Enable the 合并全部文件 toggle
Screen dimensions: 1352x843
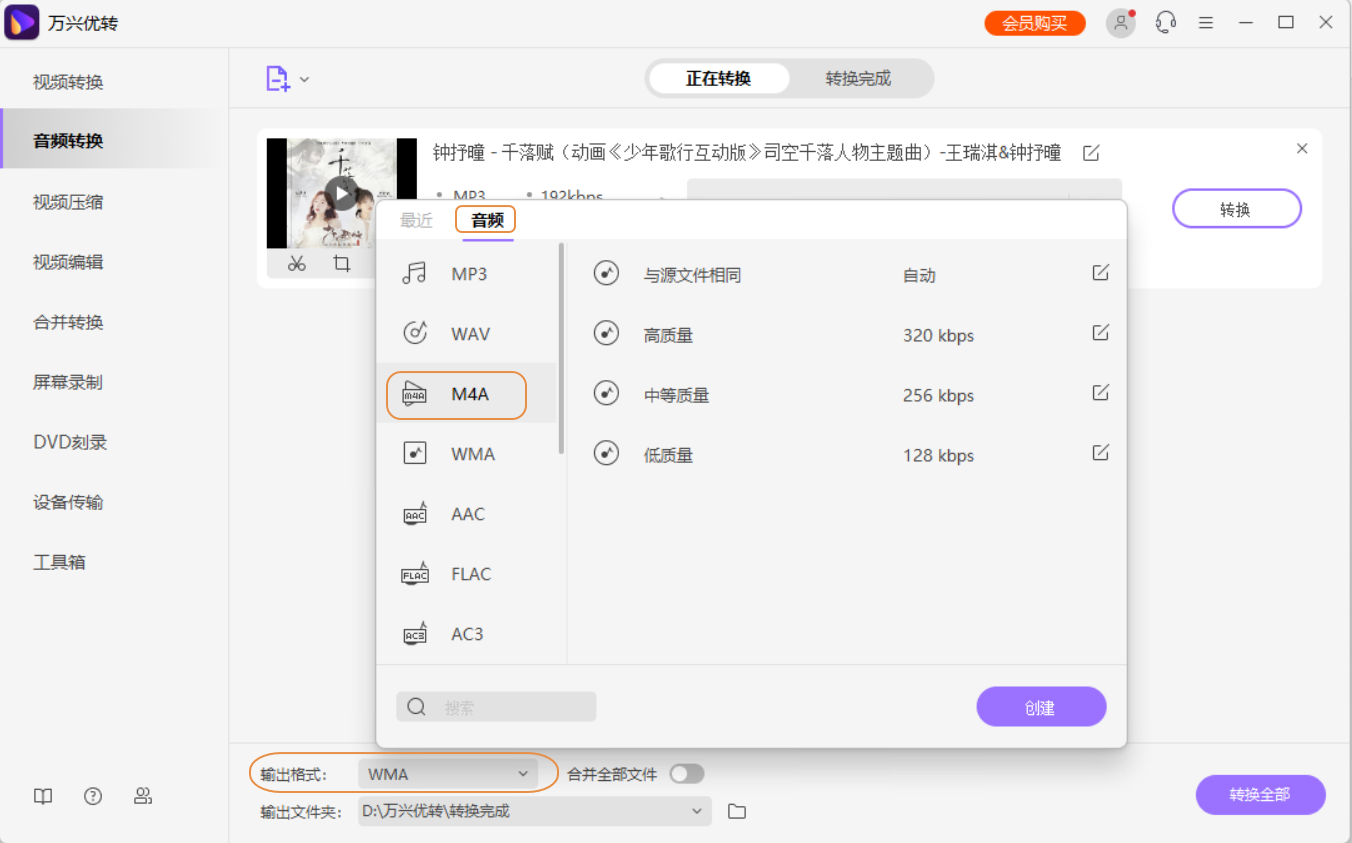688,773
